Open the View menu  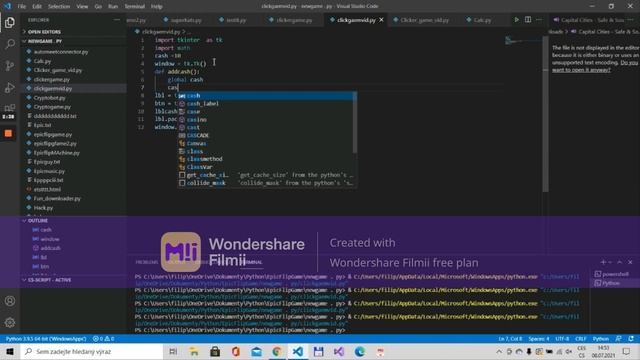pos(82,6)
